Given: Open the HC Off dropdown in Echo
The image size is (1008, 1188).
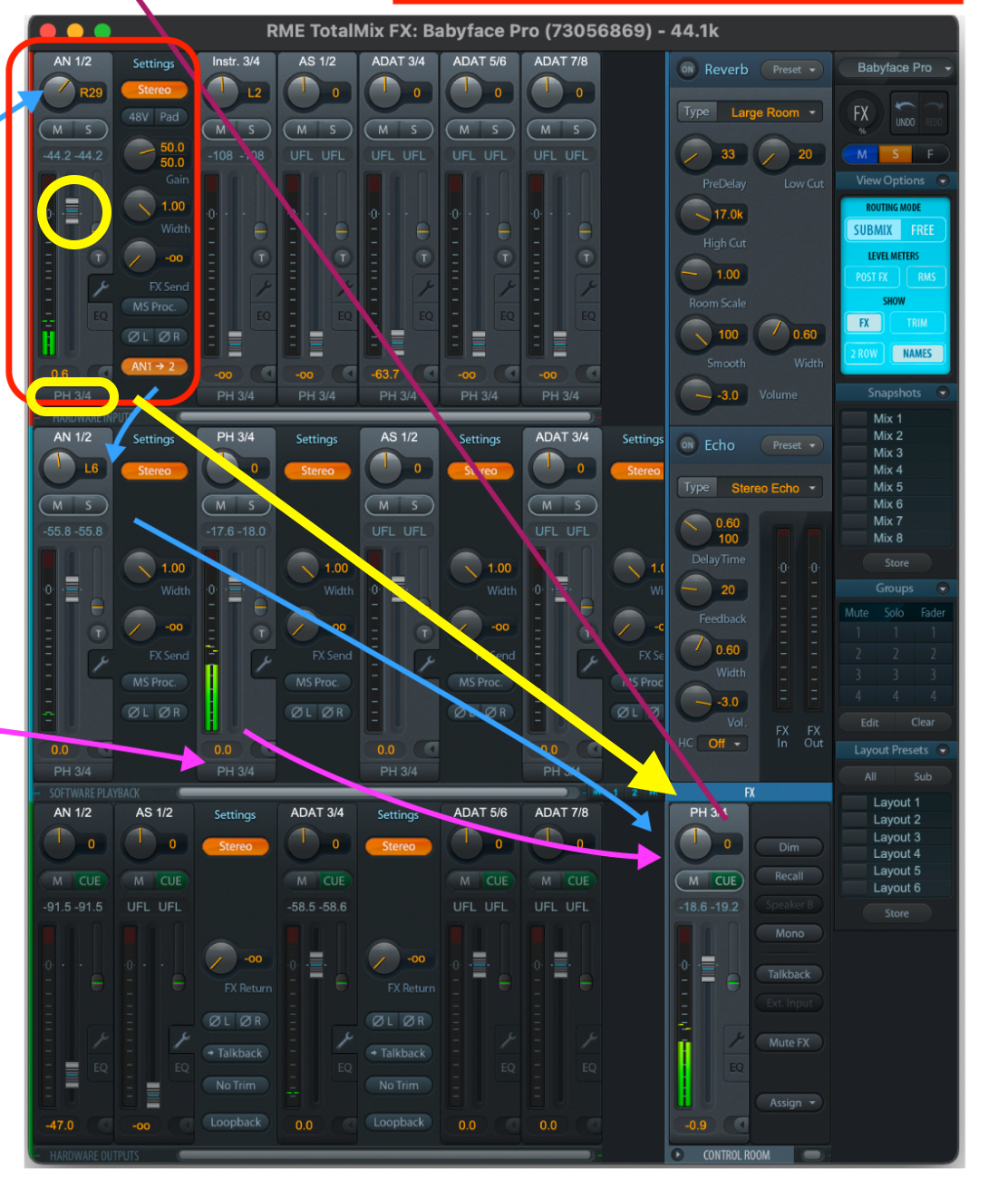Looking at the screenshot, I should tap(723, 744).
